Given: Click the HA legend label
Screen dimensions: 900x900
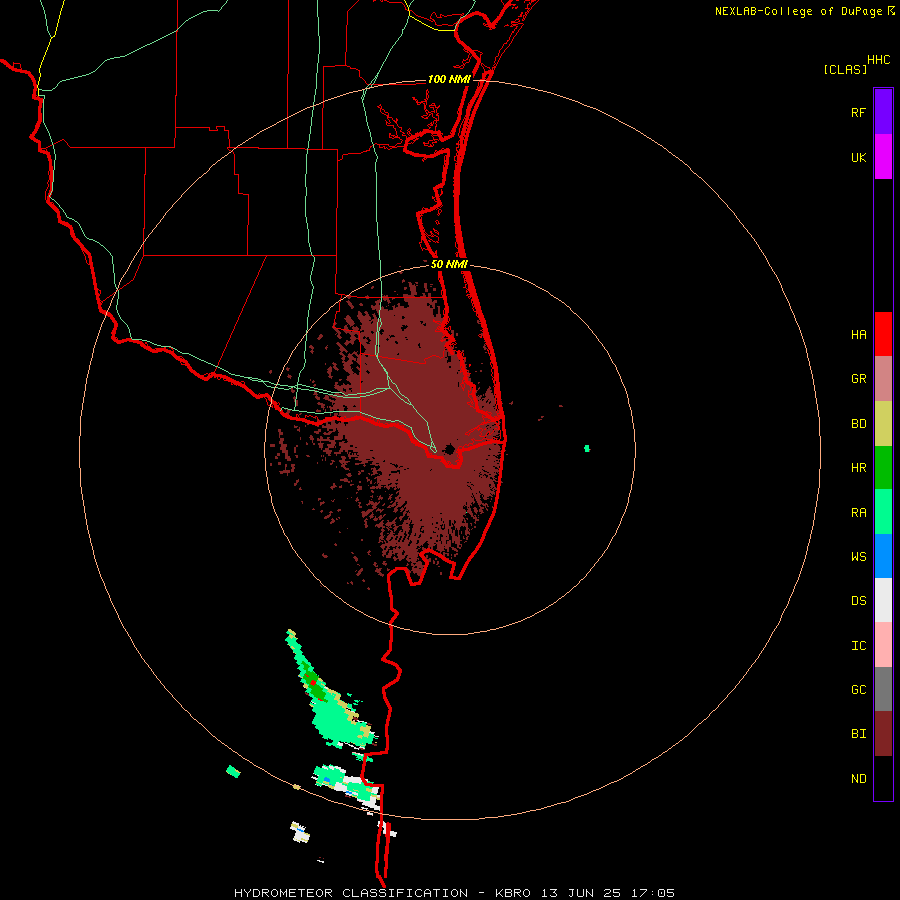Looking at the screenshot, I should tap(858, 334).
